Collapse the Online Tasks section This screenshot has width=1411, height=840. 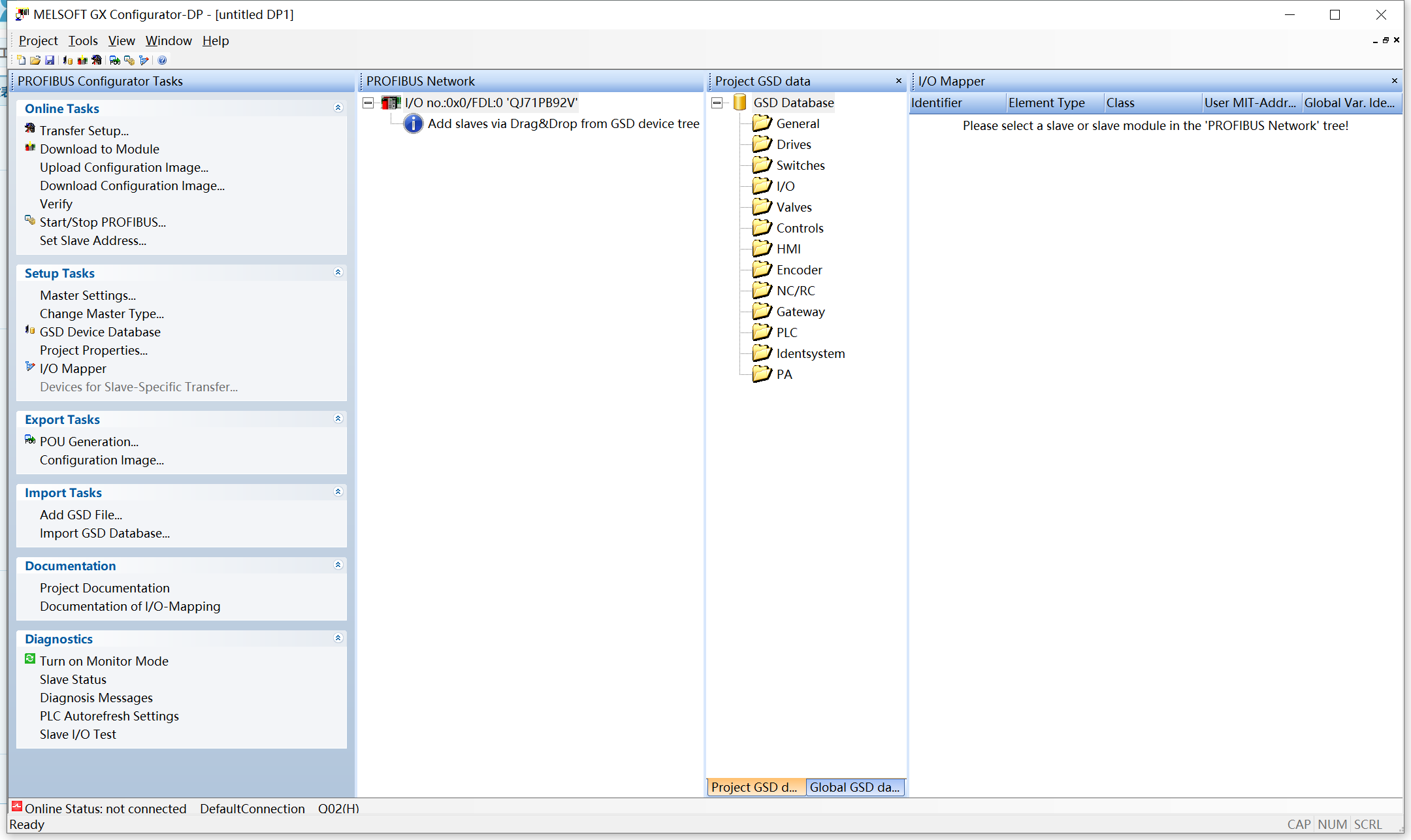(x=338, y=108)
